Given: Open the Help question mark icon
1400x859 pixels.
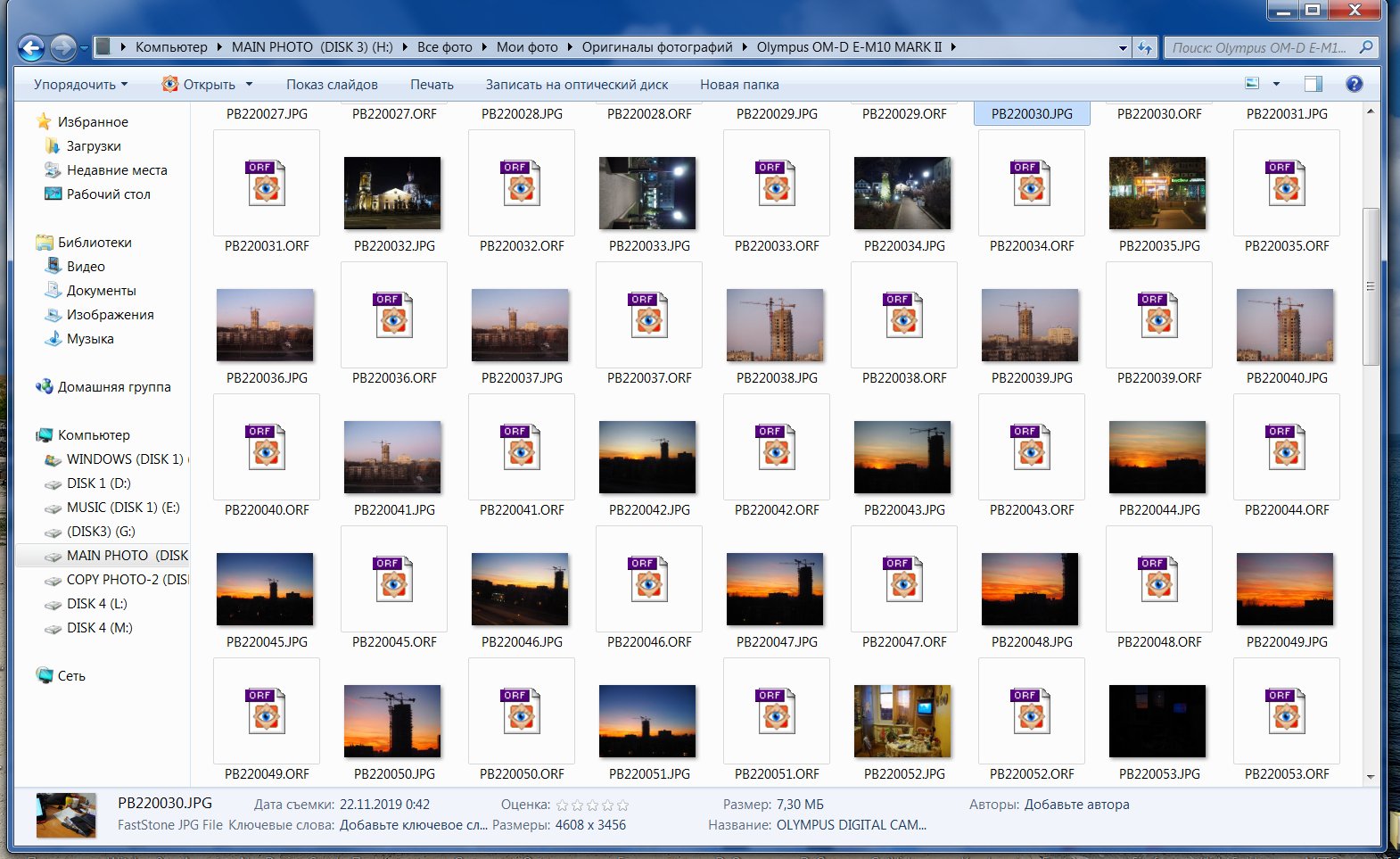Looking at the screenshot, I should [1354, 84].
